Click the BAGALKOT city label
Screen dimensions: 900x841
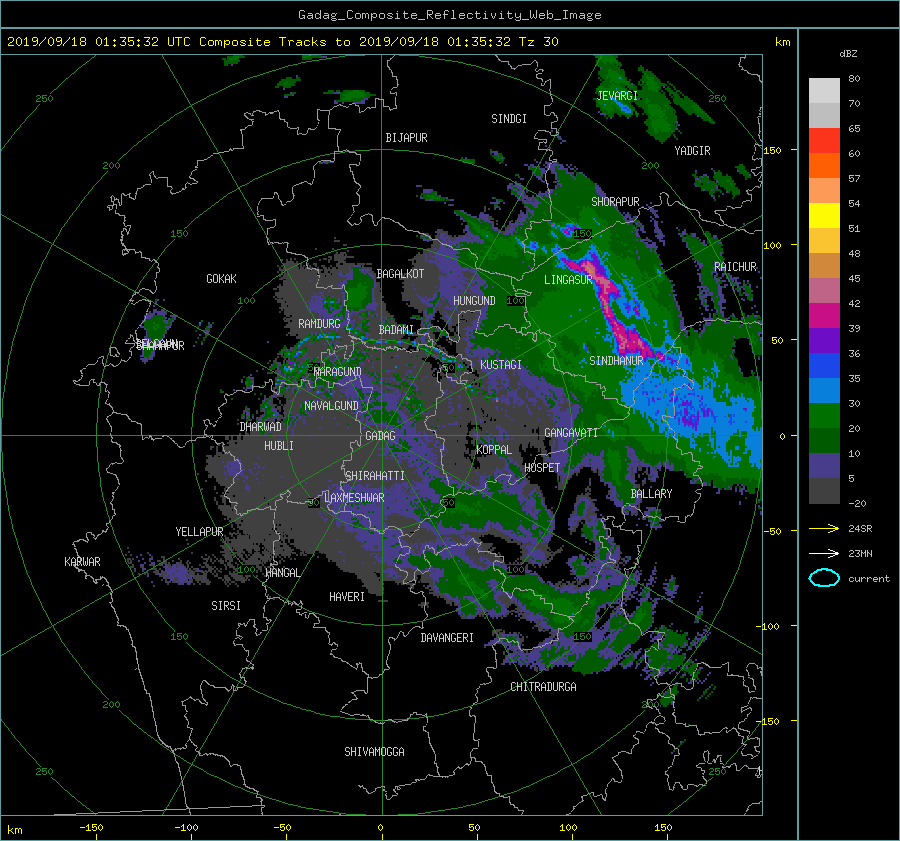[400, 274]
